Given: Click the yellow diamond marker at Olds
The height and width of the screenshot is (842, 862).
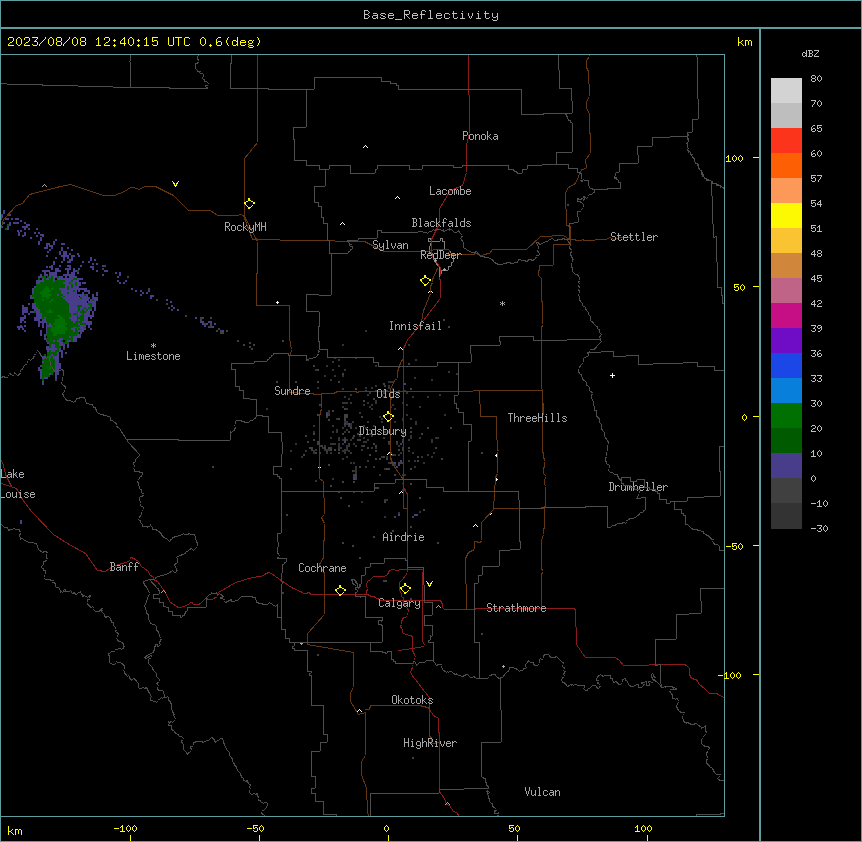Looking at the screenshot, I should (x=388, y=417).
